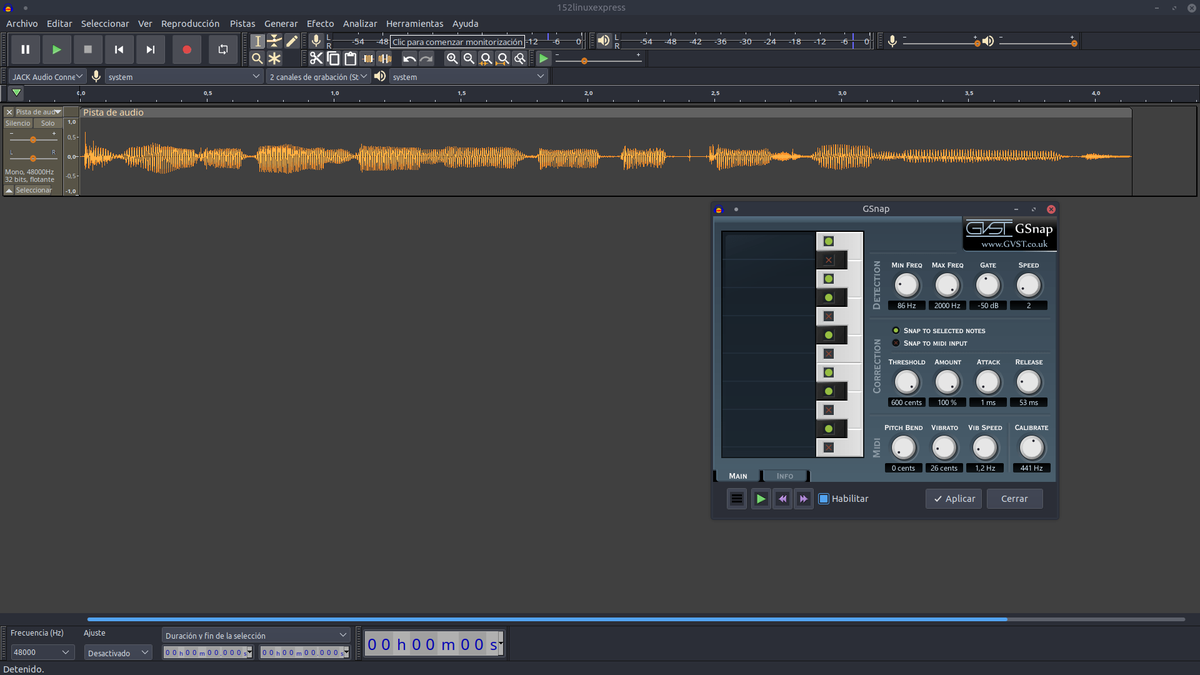Image resolution: width=1200 pixels, height=675 pixels.
Task: Click the Play-at-speed green arrow
Action: (543, 59)
